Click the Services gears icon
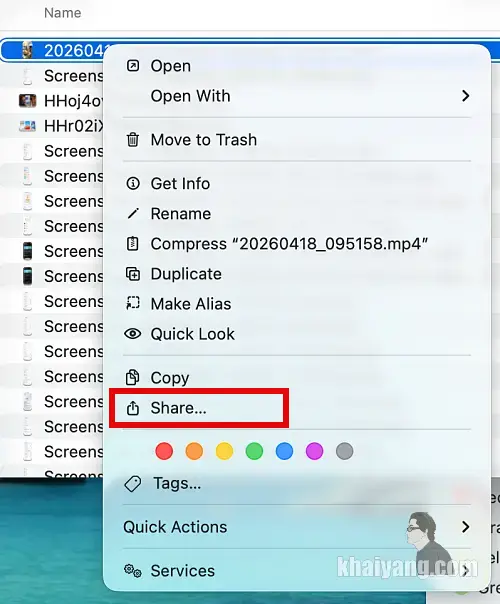The width and height of the screenshot is (500, 604). [x=133, y=570]
